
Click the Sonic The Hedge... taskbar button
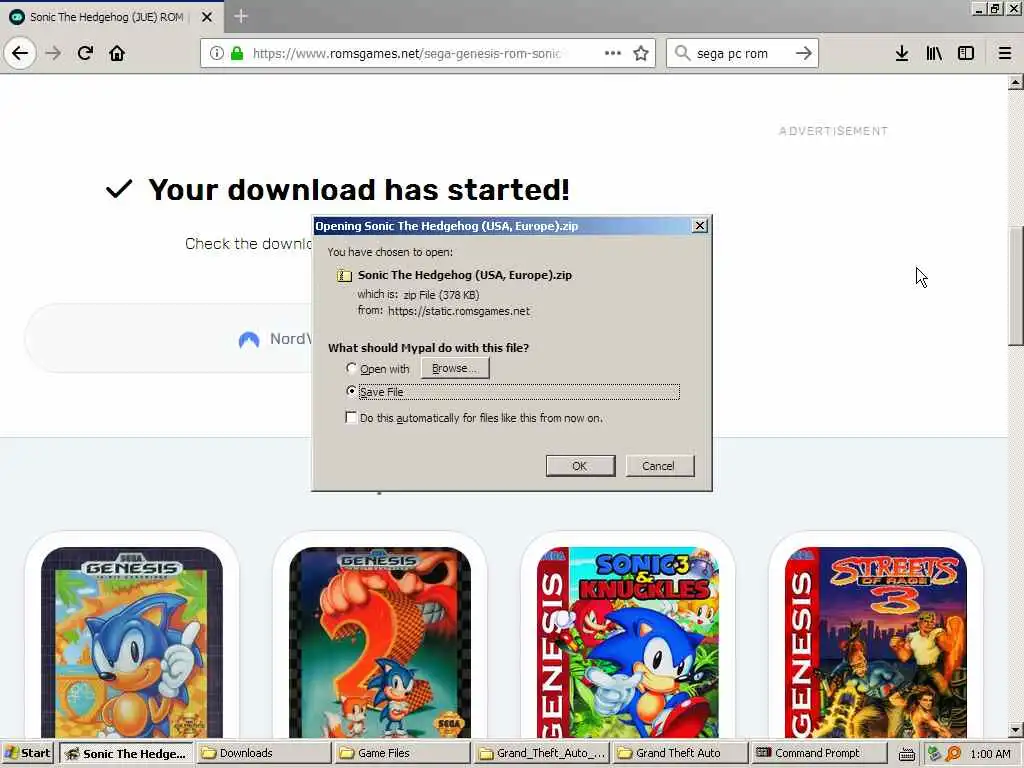pyautogui.click(x=126, y=753)
